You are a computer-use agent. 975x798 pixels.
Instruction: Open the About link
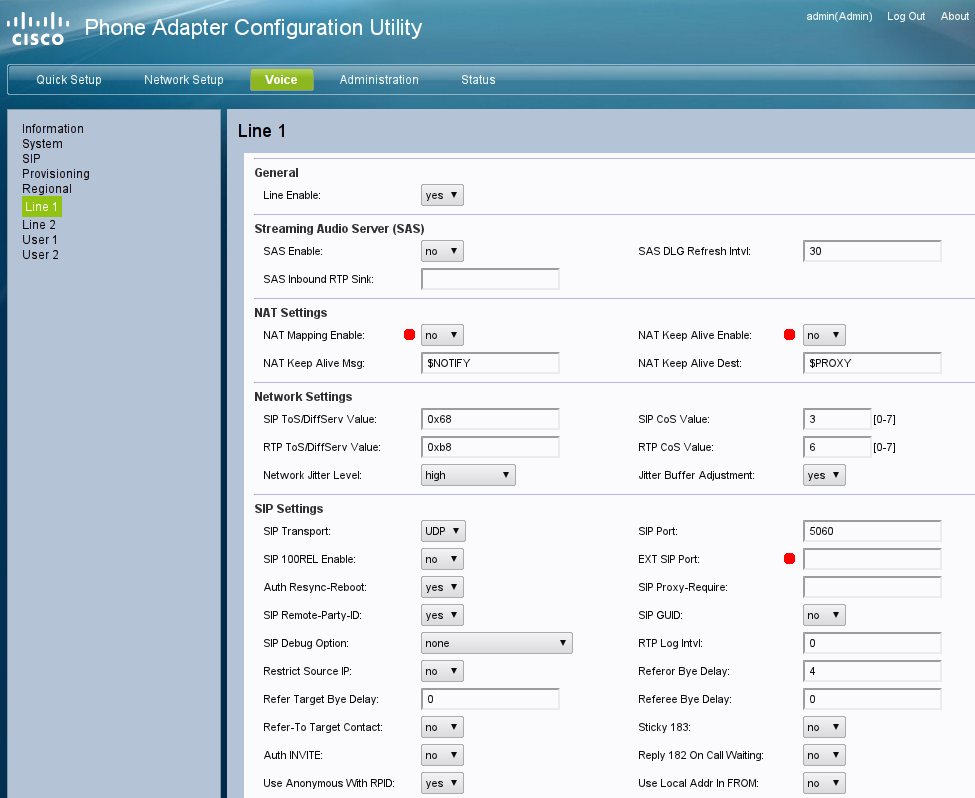point(954,16)
